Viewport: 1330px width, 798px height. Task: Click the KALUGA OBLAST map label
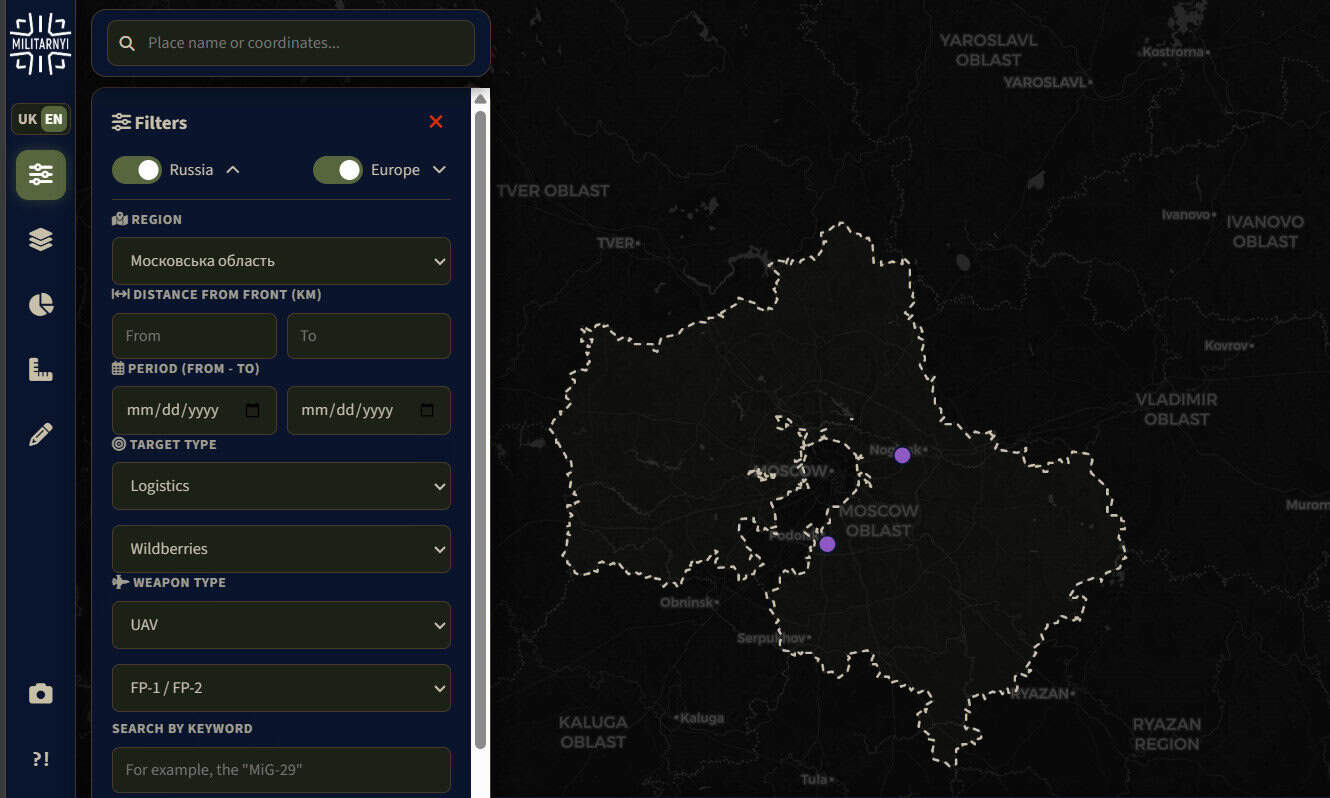[593, 732]
